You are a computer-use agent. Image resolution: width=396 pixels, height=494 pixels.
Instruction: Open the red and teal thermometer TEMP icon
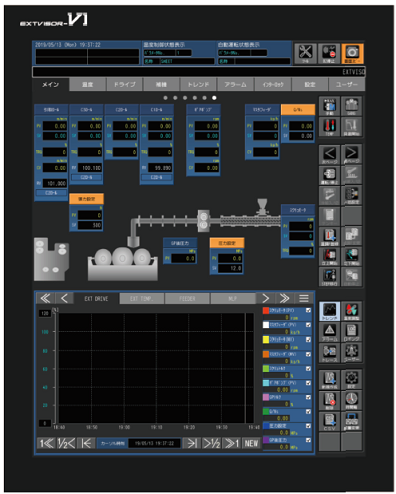coord(329,127)
